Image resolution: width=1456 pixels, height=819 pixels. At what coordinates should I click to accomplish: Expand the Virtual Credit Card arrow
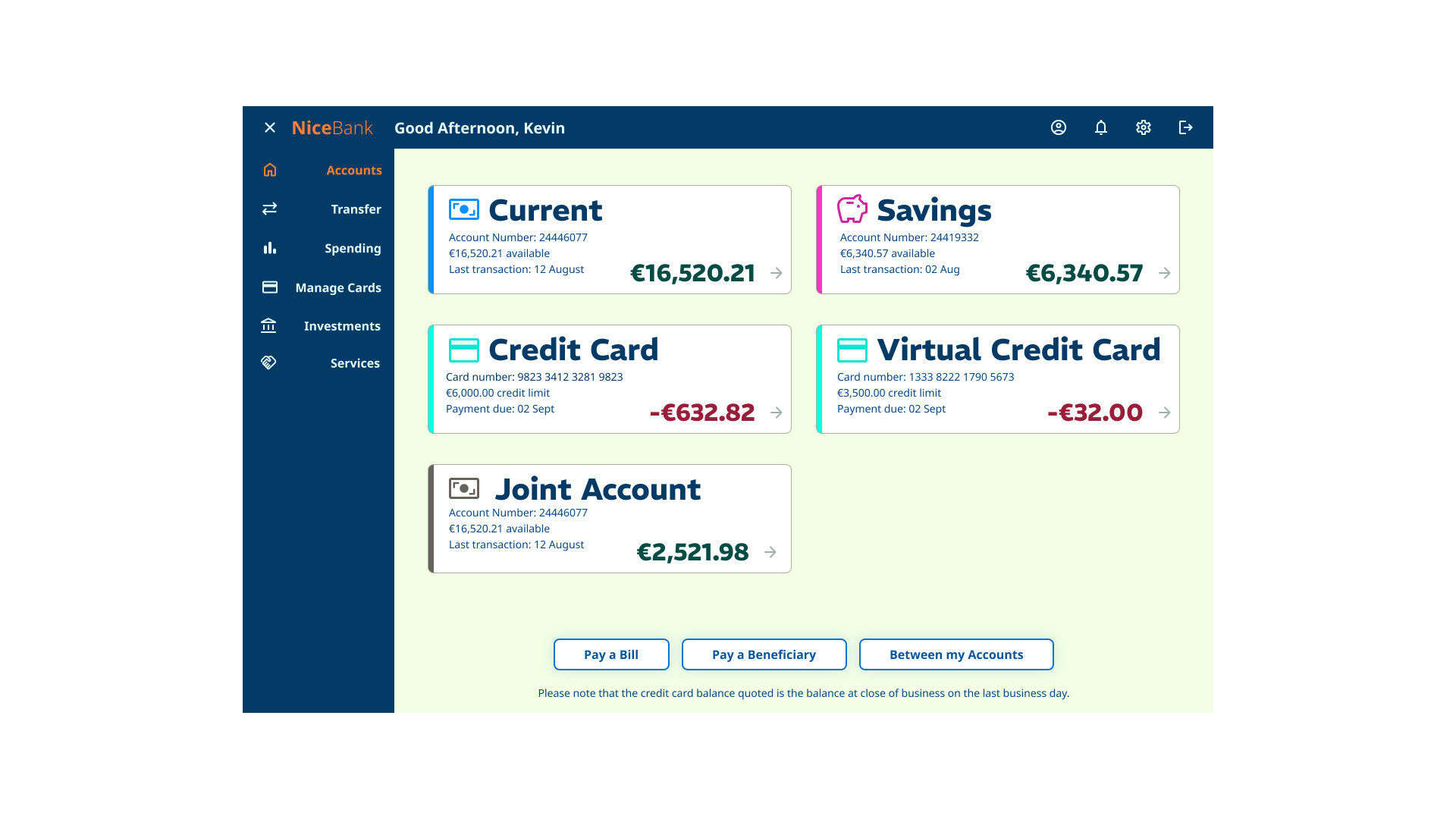click(x=1164, y=413)
